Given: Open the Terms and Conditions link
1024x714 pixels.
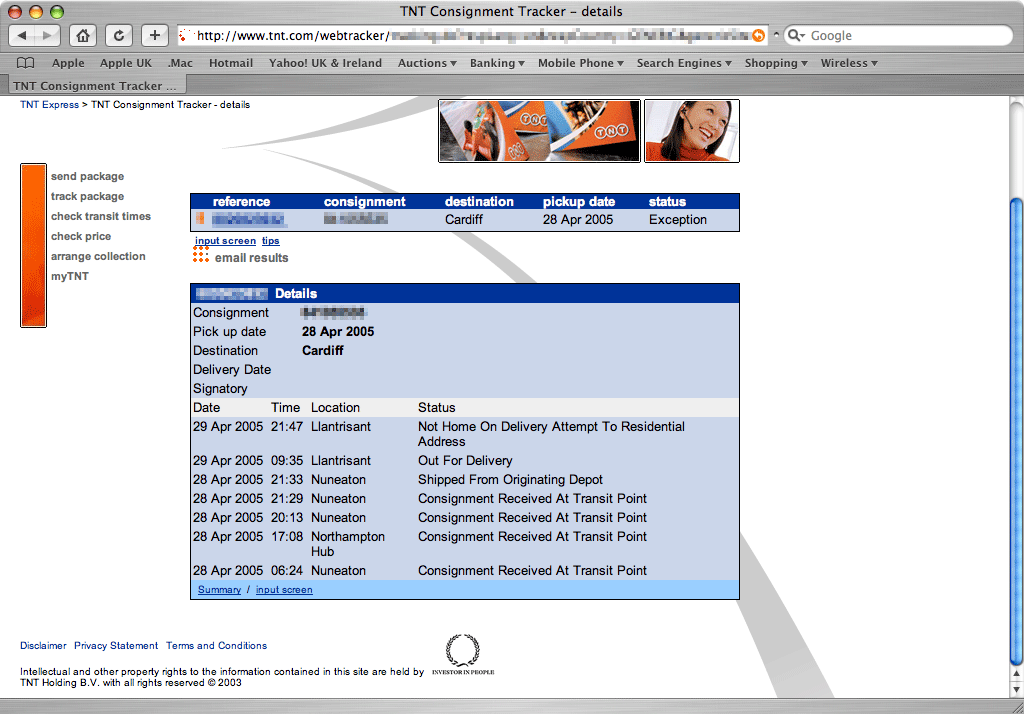Looking at the screenshot, I should [216, 645].
